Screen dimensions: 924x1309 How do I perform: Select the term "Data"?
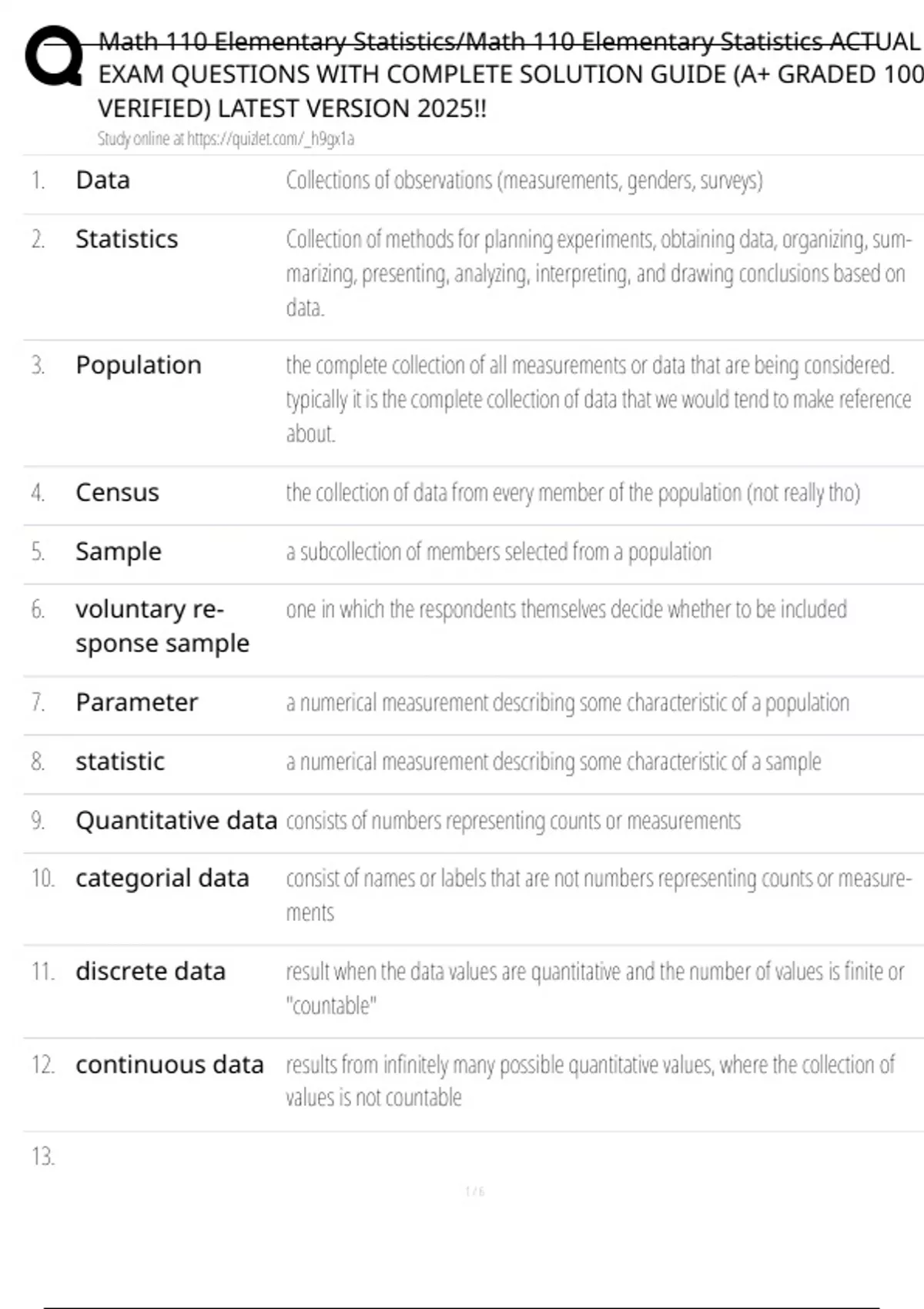point(102,180)
